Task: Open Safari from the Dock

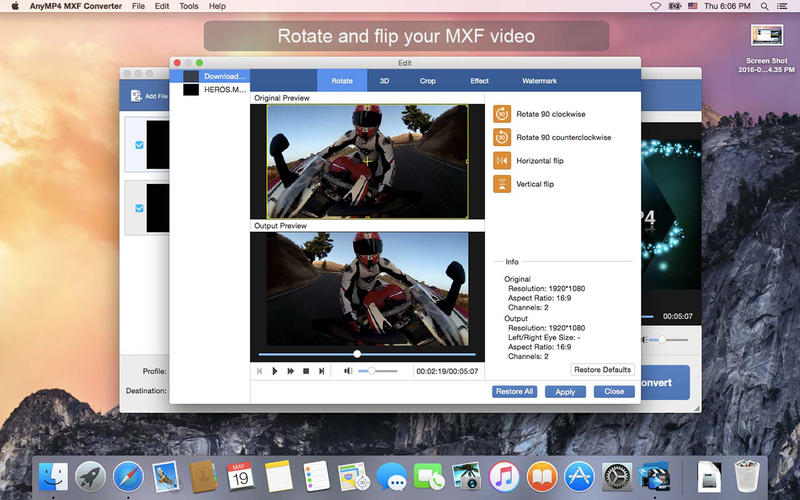Action: click(128, 475)
